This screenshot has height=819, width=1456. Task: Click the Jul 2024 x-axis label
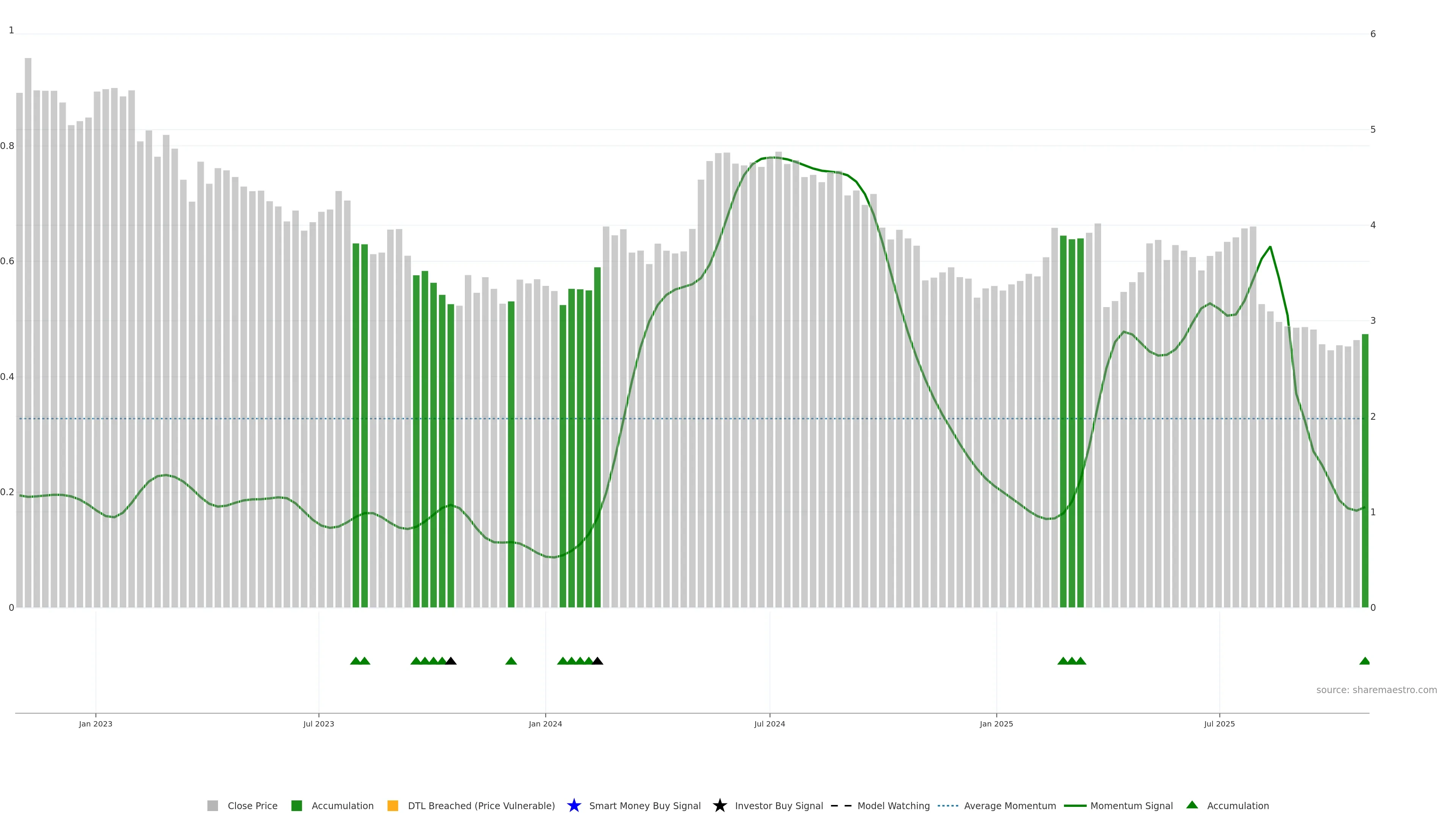click(x=769, y=723)
